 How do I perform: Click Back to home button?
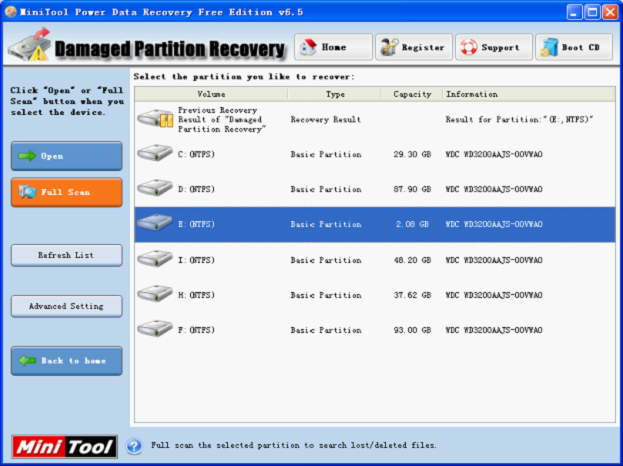coord(66,361)
